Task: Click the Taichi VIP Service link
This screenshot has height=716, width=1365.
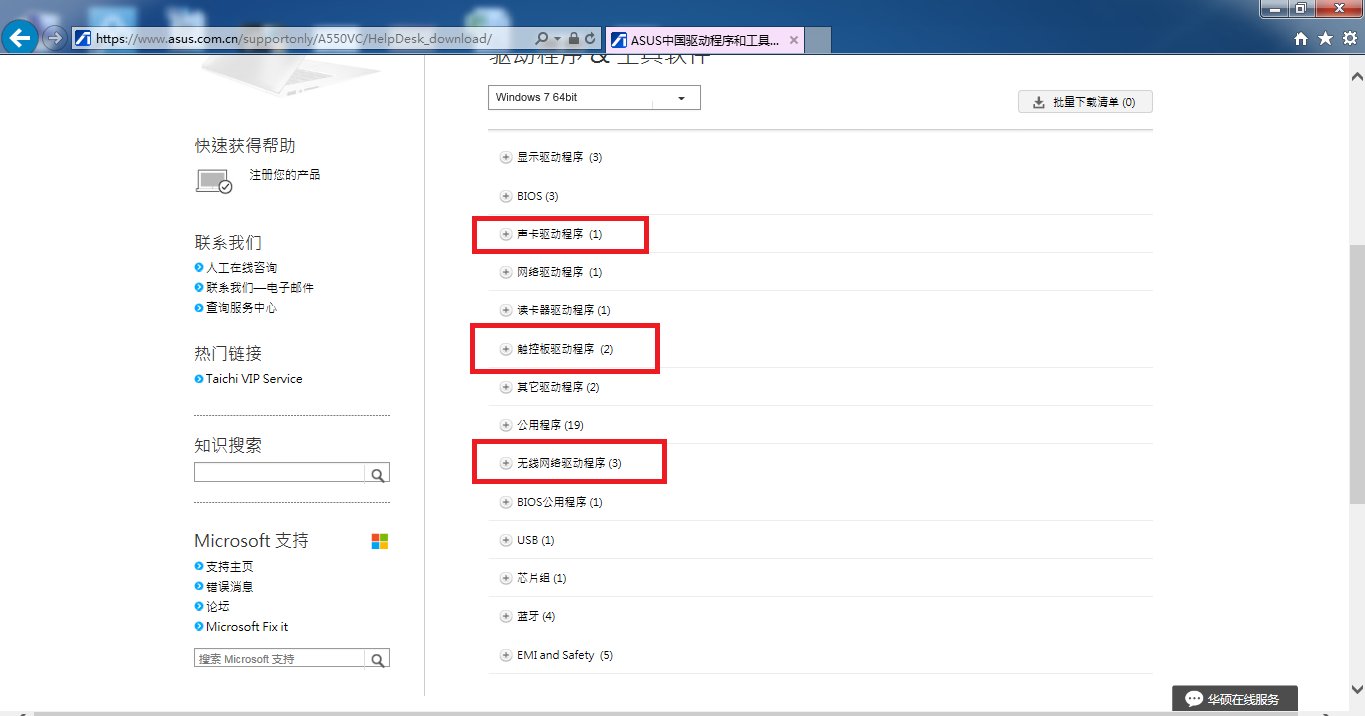Action: [x=253, y=379]
